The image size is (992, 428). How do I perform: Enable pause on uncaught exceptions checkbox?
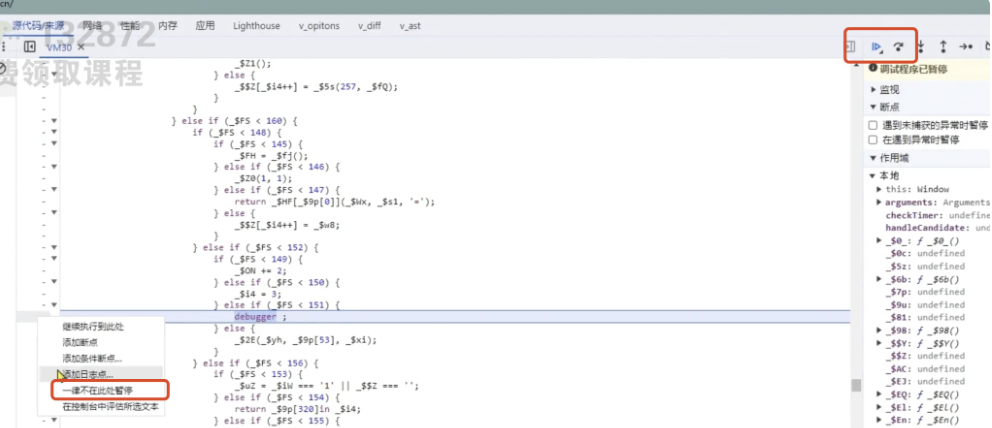pyautogui.click(x=873, y=125)
